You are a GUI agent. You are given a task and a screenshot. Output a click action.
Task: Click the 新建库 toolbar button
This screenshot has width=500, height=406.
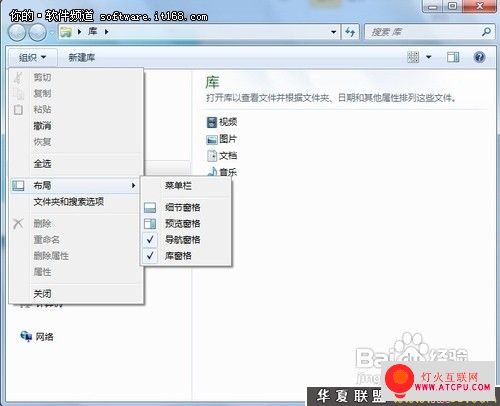click(x=82, y=58)
